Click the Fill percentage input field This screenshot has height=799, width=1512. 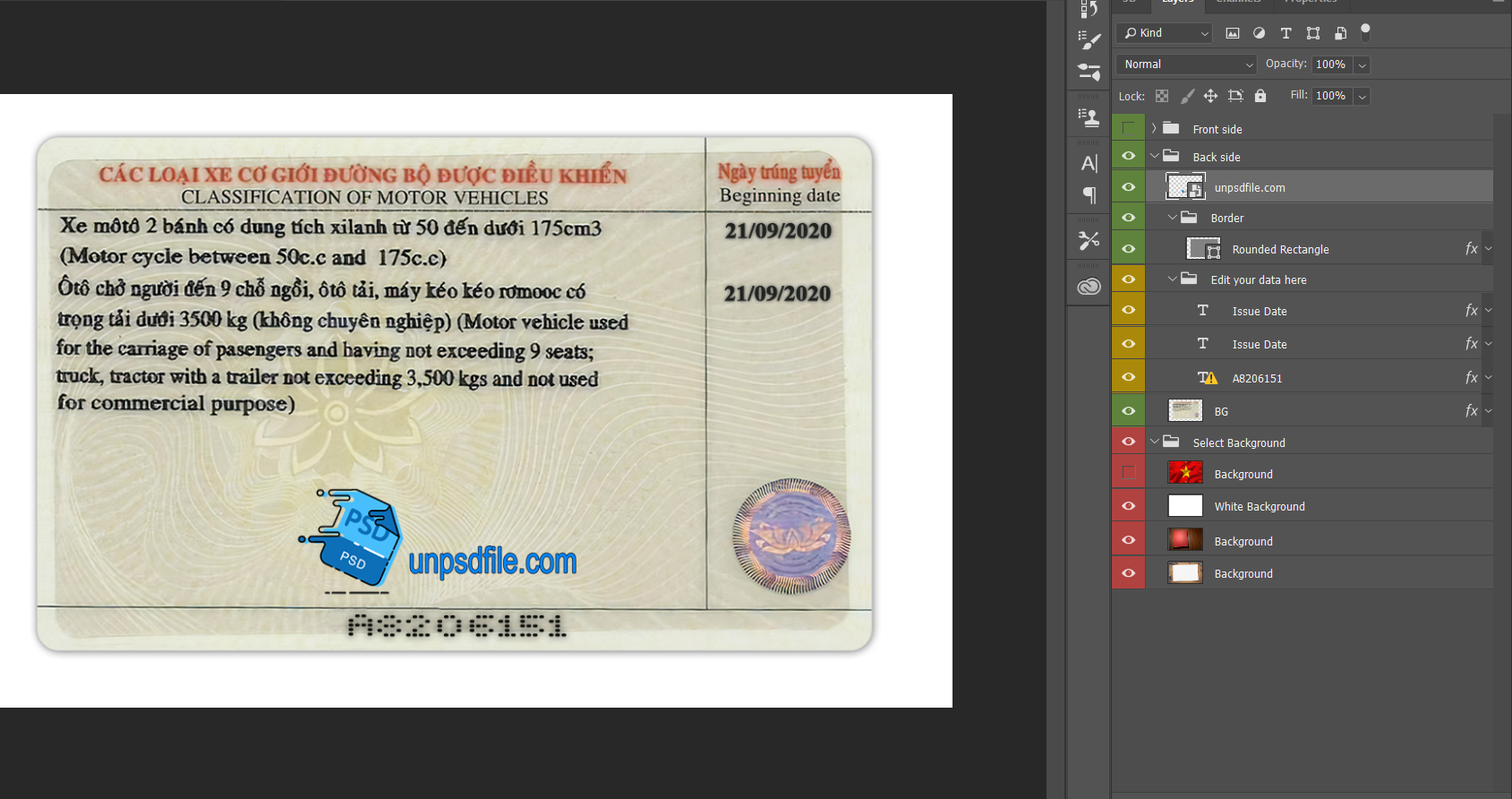pyautogui.click(x=1331, y=96)
